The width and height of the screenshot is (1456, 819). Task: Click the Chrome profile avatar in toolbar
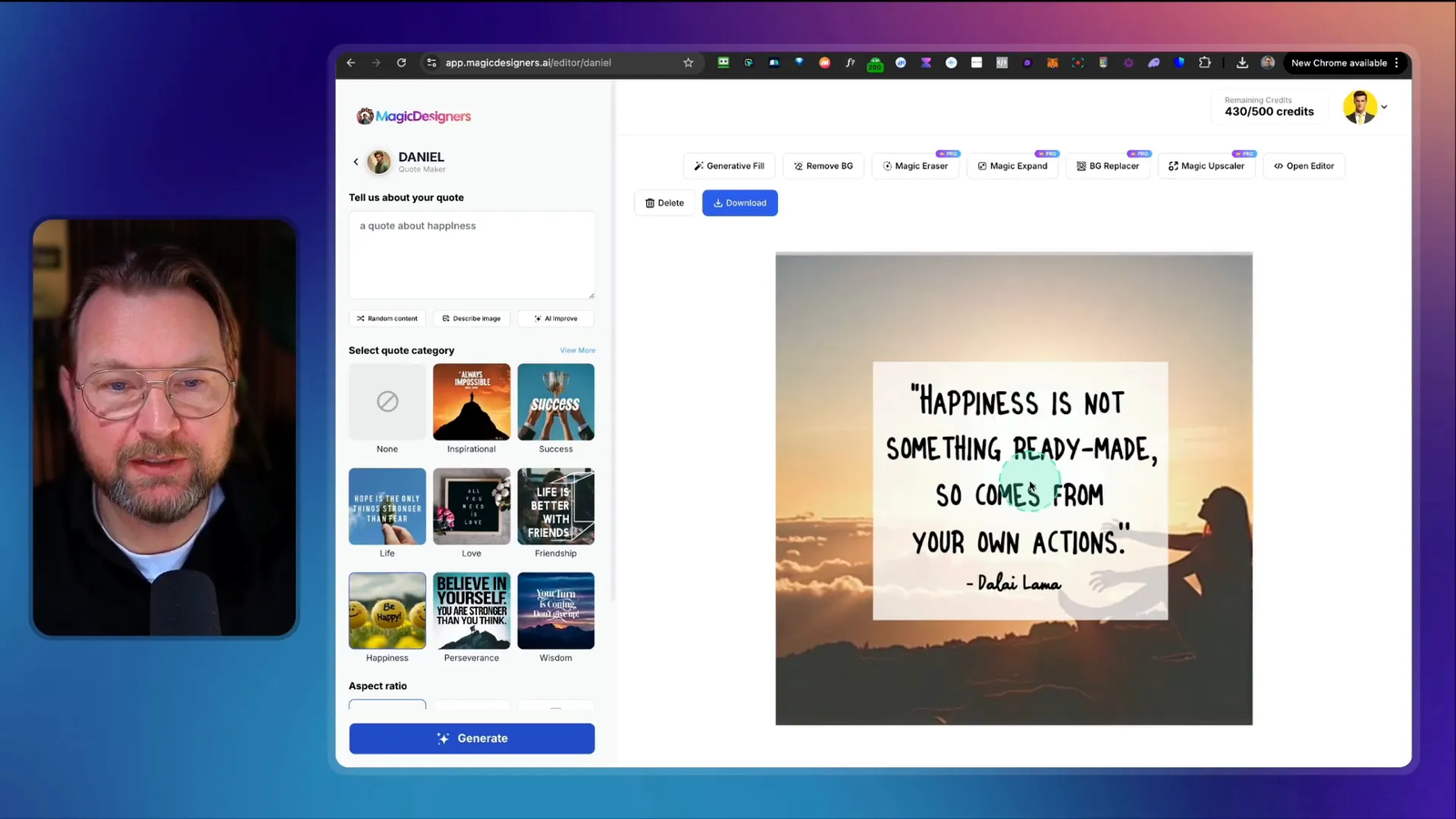point(1268,63)
